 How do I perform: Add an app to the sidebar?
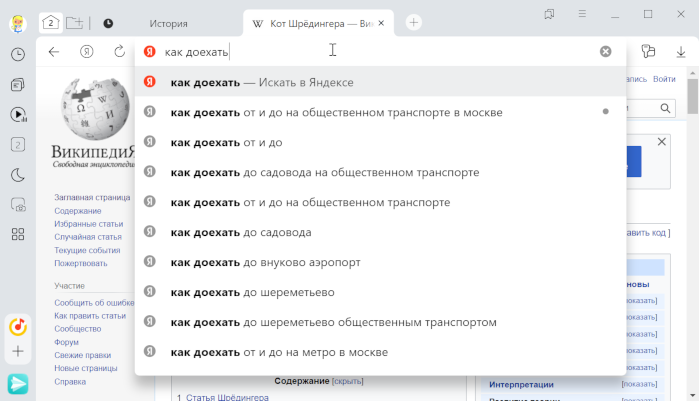tap(18, 351)
